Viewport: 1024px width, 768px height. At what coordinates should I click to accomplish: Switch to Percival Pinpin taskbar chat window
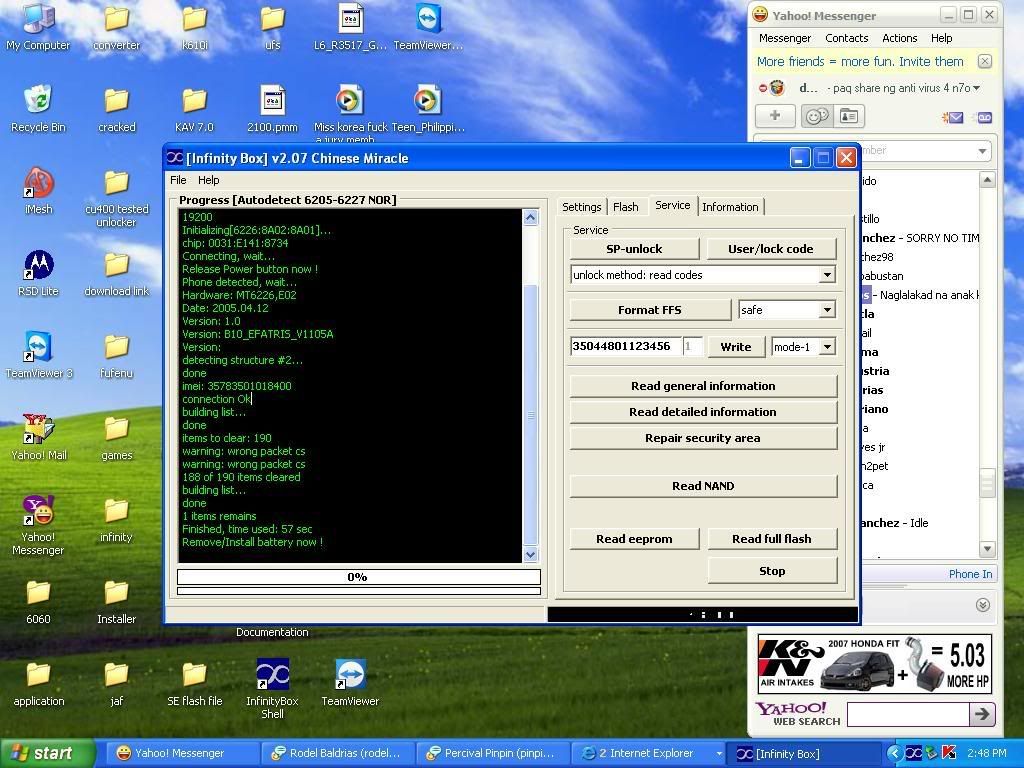[492, 754]
